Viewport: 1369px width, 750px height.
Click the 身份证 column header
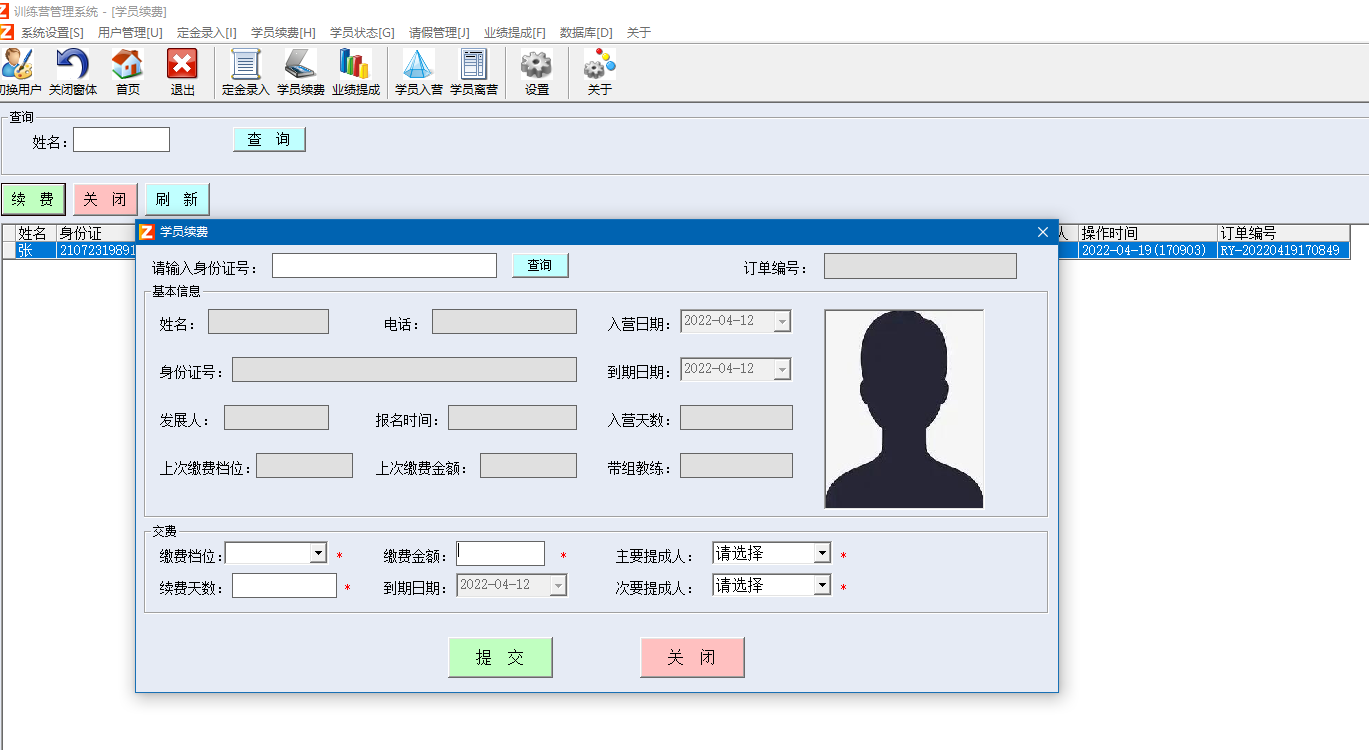pyautogui.click(x=95, y=233)
